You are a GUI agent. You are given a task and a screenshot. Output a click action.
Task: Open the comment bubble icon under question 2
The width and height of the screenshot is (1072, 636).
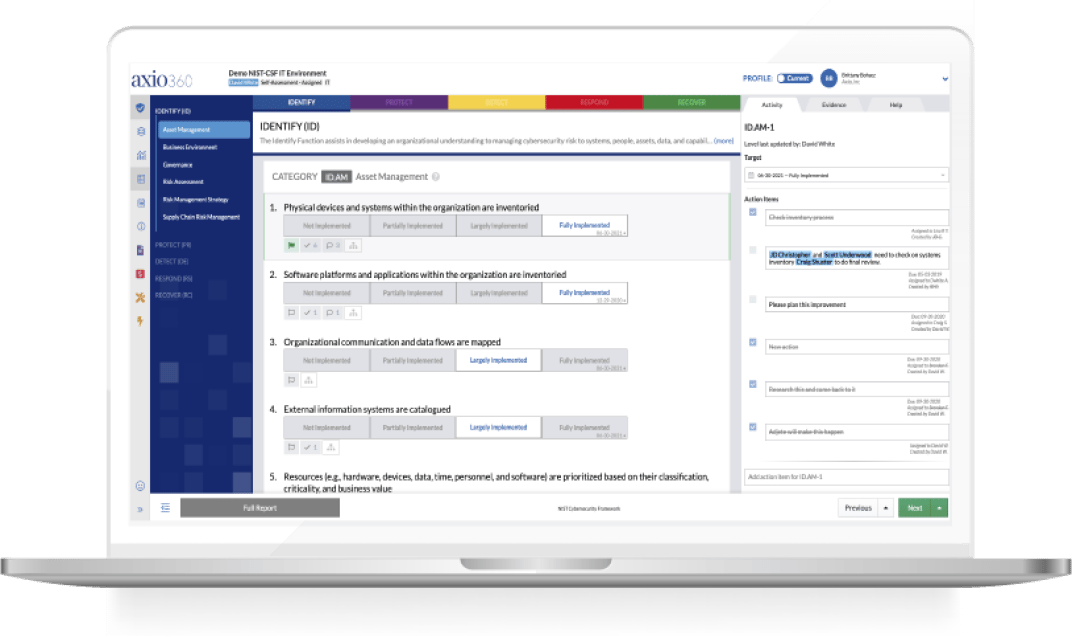click(x=331, y=313)
